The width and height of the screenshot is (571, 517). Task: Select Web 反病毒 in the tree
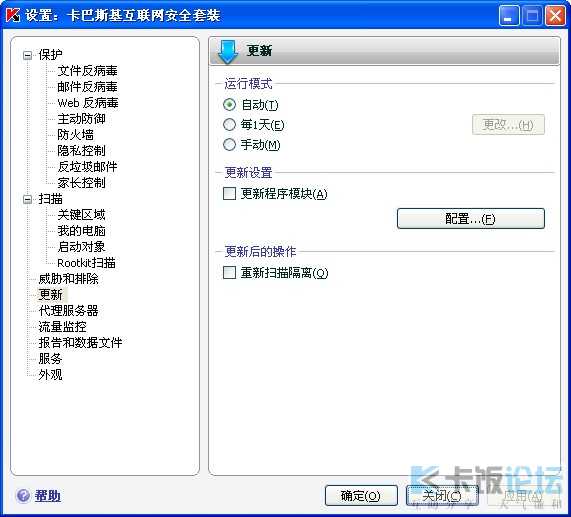88,103
